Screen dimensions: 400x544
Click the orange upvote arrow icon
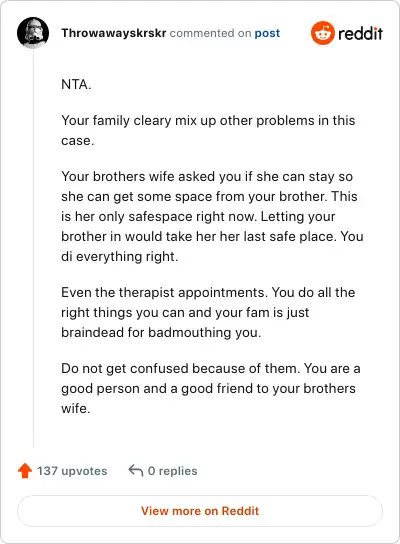pos(25,471)
